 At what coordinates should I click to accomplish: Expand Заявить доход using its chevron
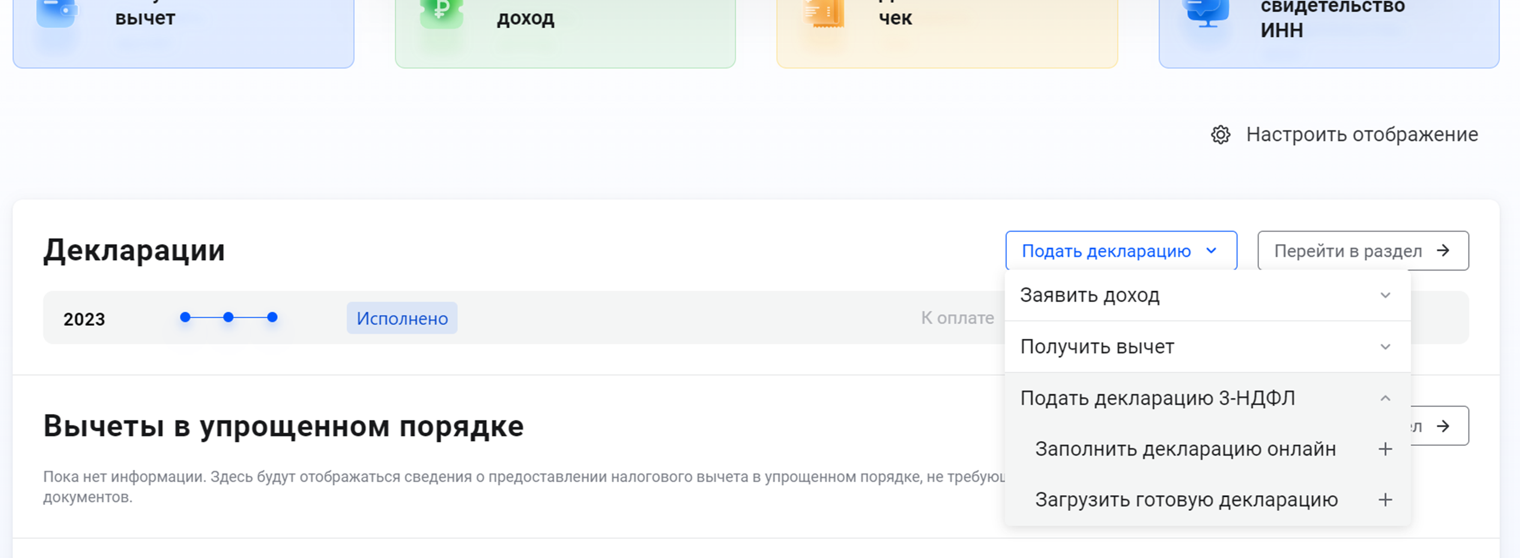[x=1385, y=296]
